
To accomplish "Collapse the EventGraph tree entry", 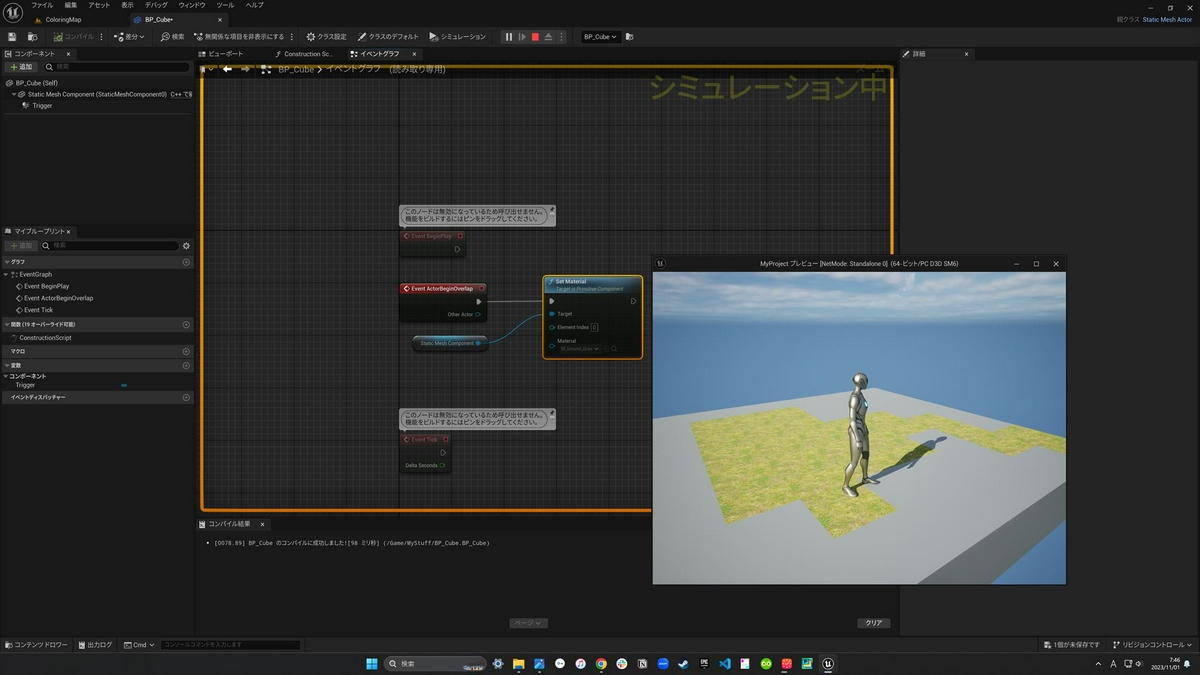I will (8, 274).
